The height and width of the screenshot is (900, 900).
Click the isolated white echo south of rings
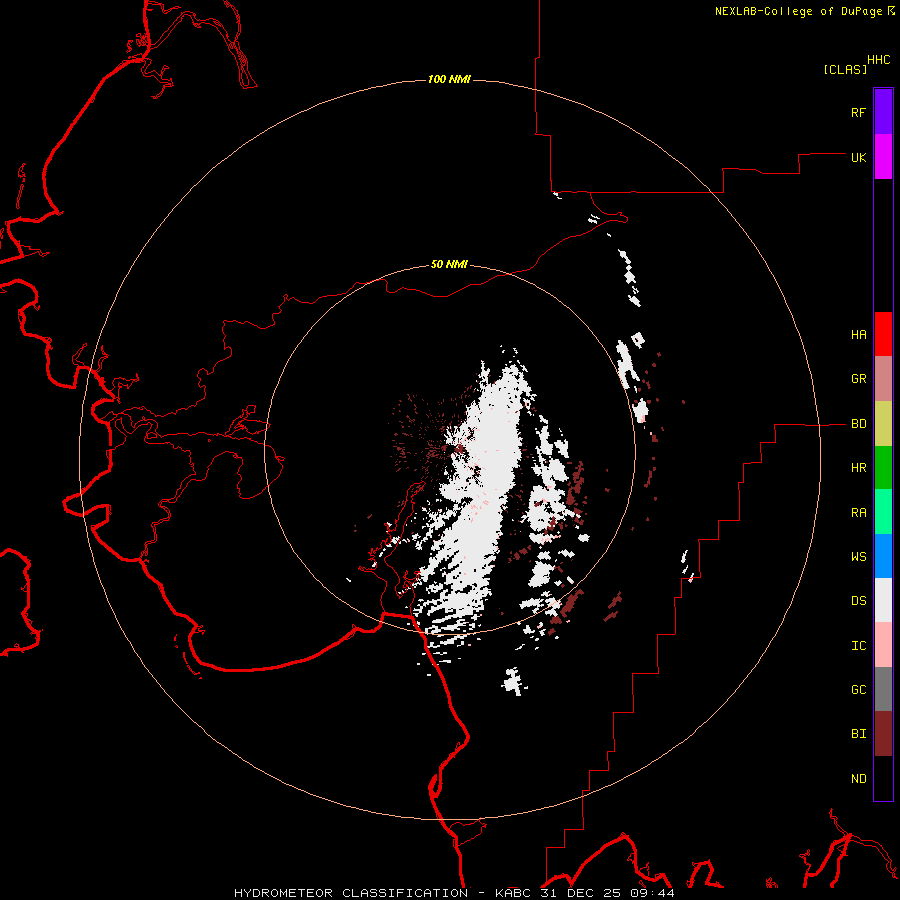tap(514, 681)
